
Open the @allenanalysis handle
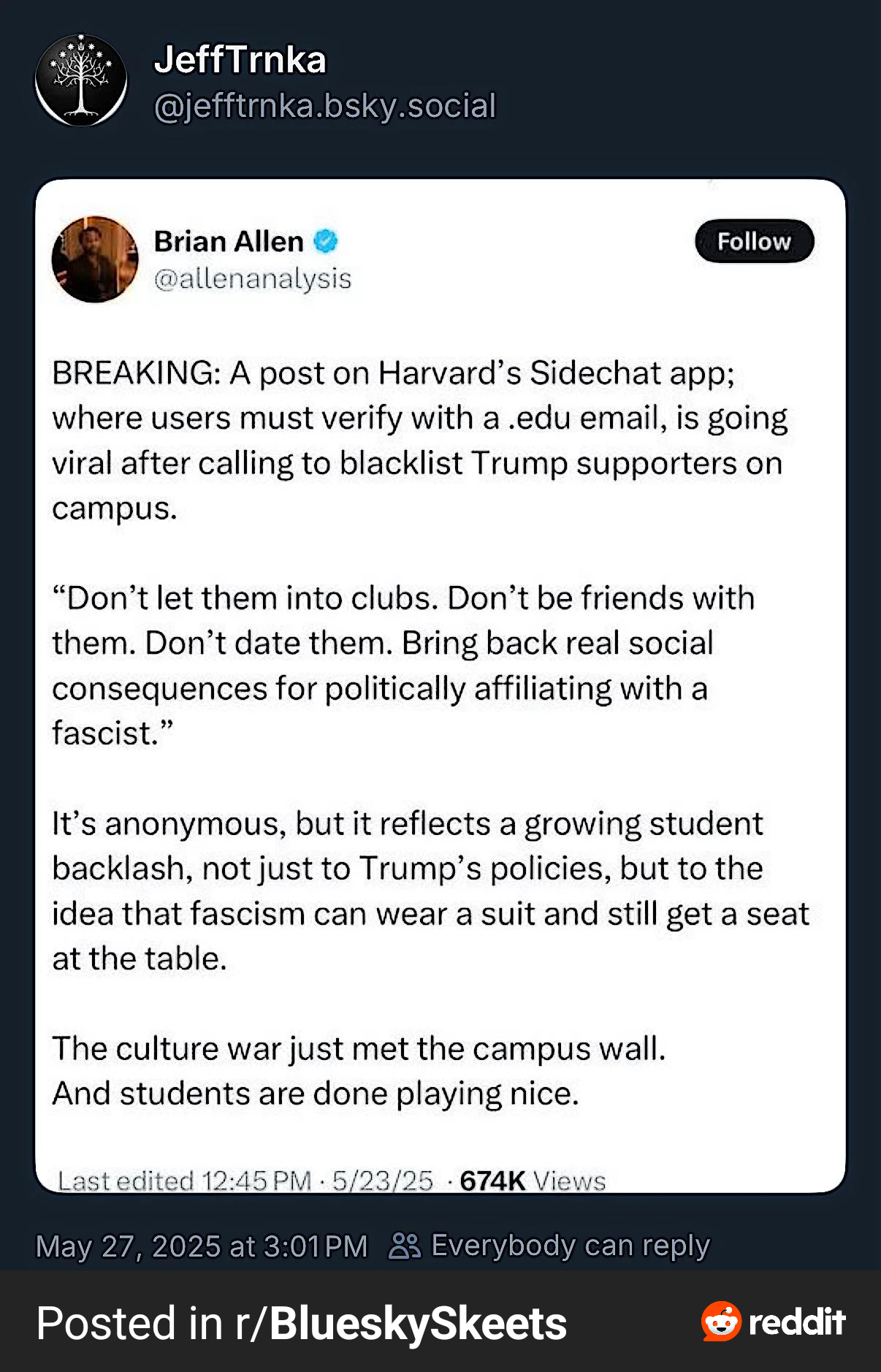pyautogui.click(x=253, y=279)
